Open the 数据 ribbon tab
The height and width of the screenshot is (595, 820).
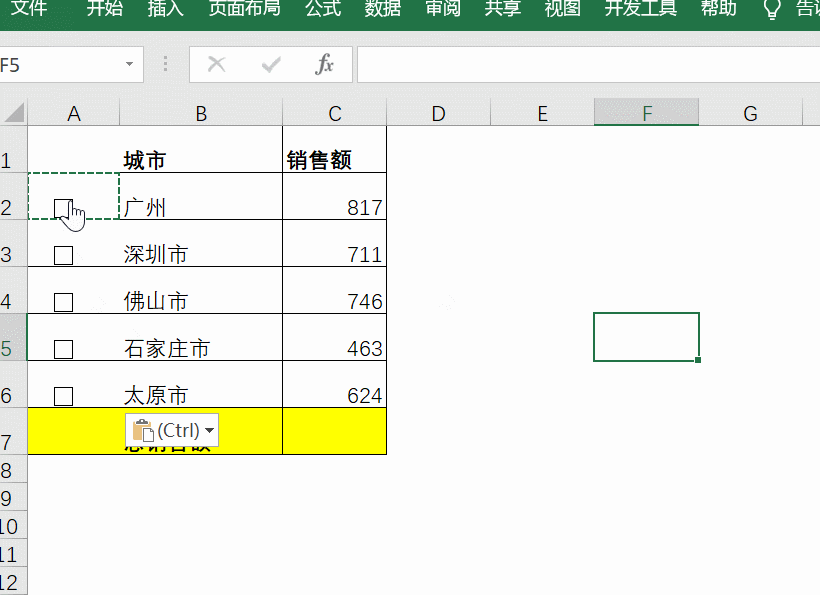[383, 8]
